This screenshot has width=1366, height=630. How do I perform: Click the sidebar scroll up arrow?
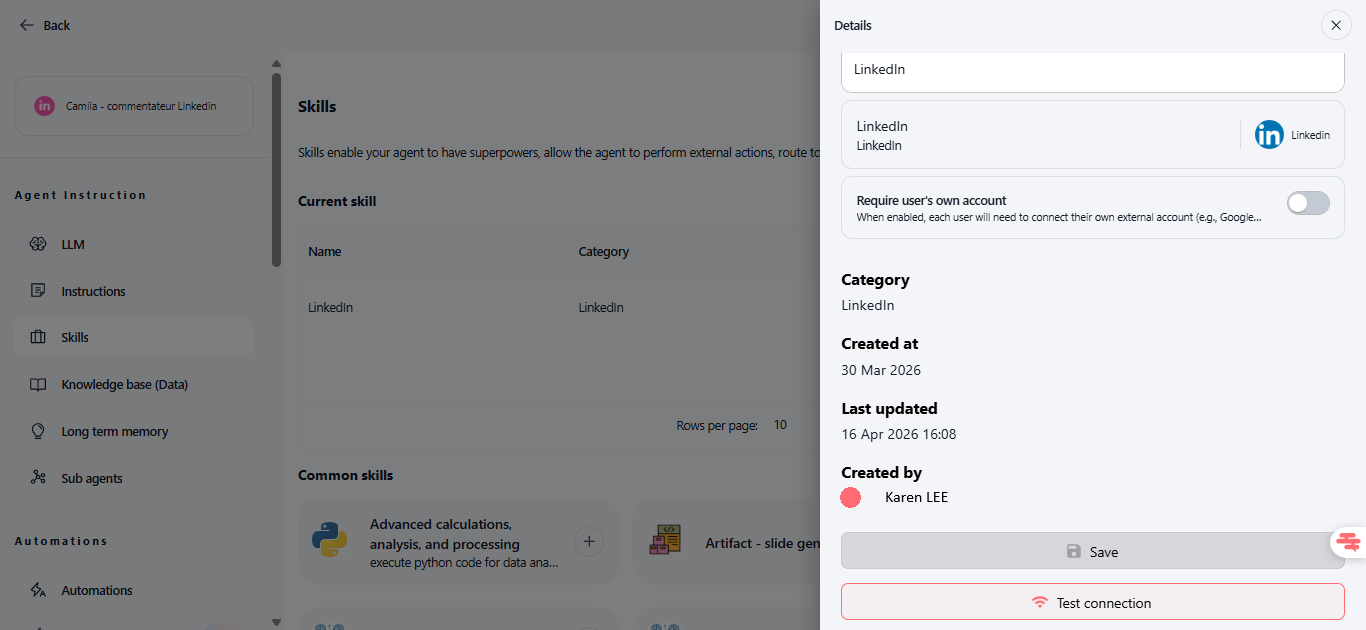276,64
